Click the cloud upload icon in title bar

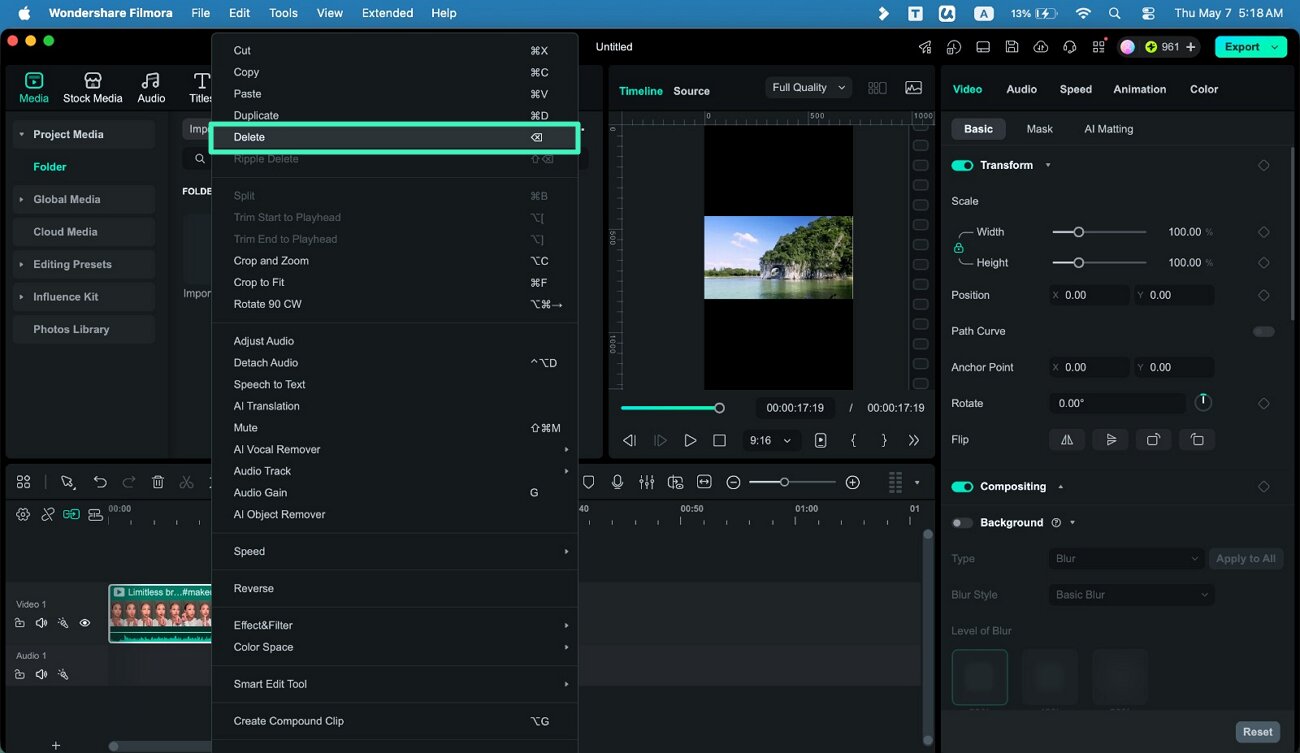pyautogui.click(x=1041, y=47)
